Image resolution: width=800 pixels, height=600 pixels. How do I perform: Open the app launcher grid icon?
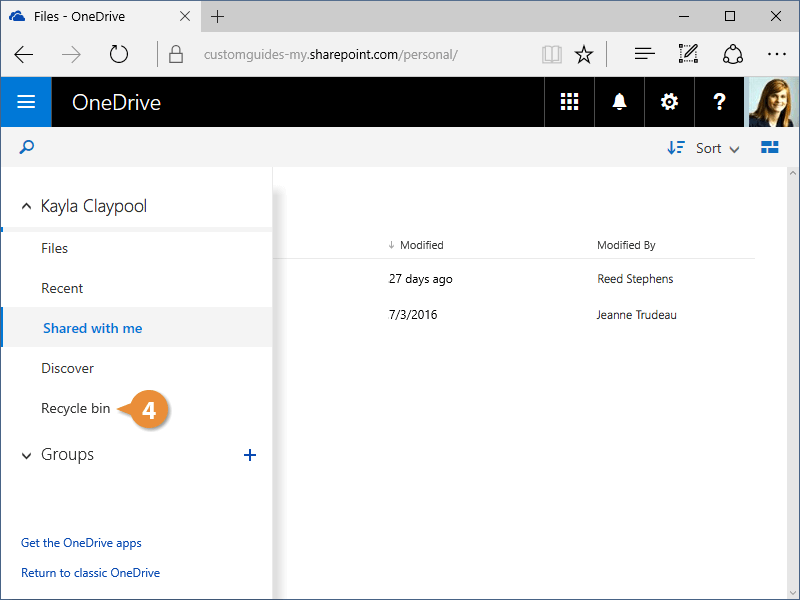570,102
